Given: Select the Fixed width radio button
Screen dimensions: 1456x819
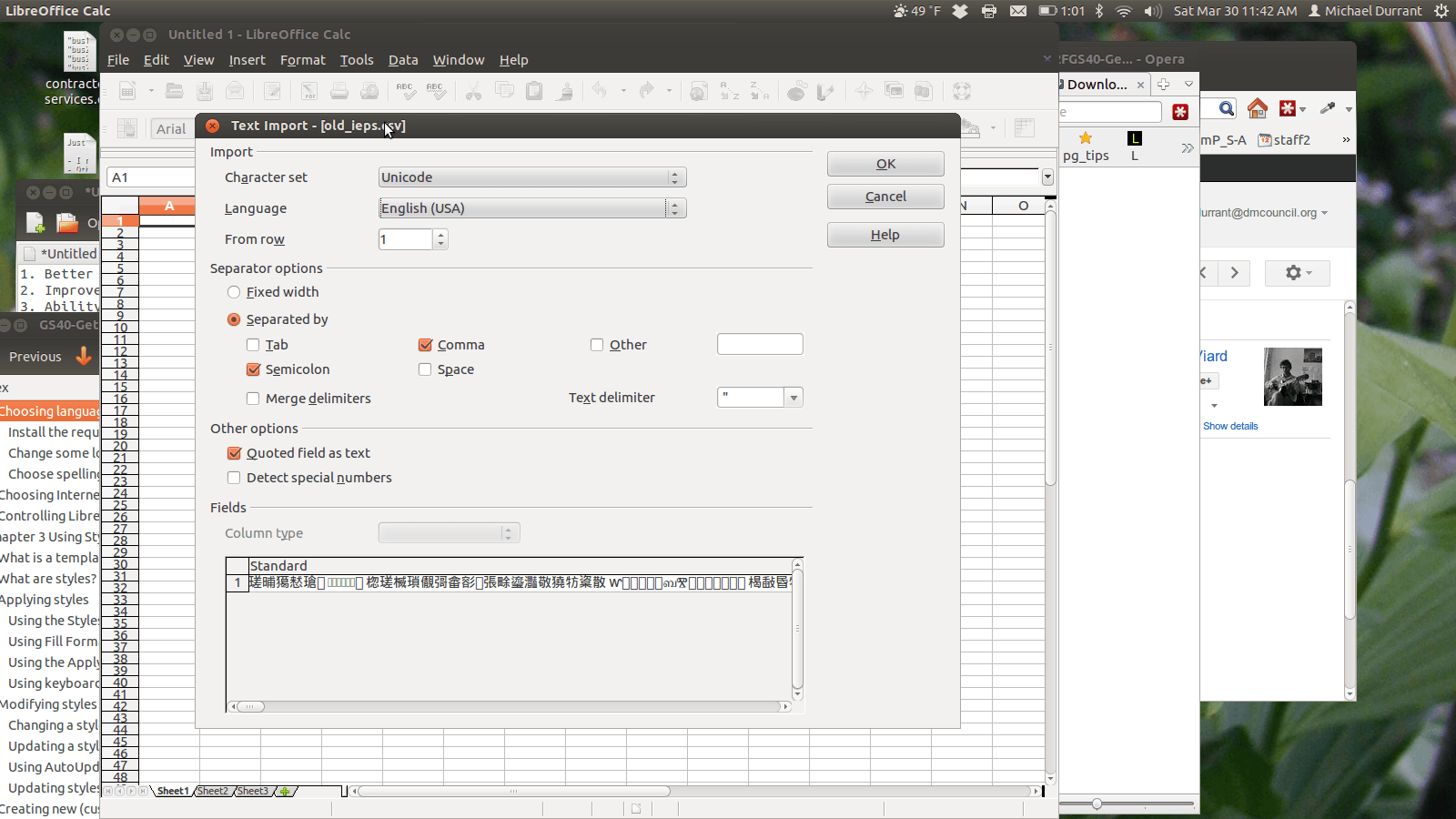Looking at the screenshot, I should [x=234, y=292].
